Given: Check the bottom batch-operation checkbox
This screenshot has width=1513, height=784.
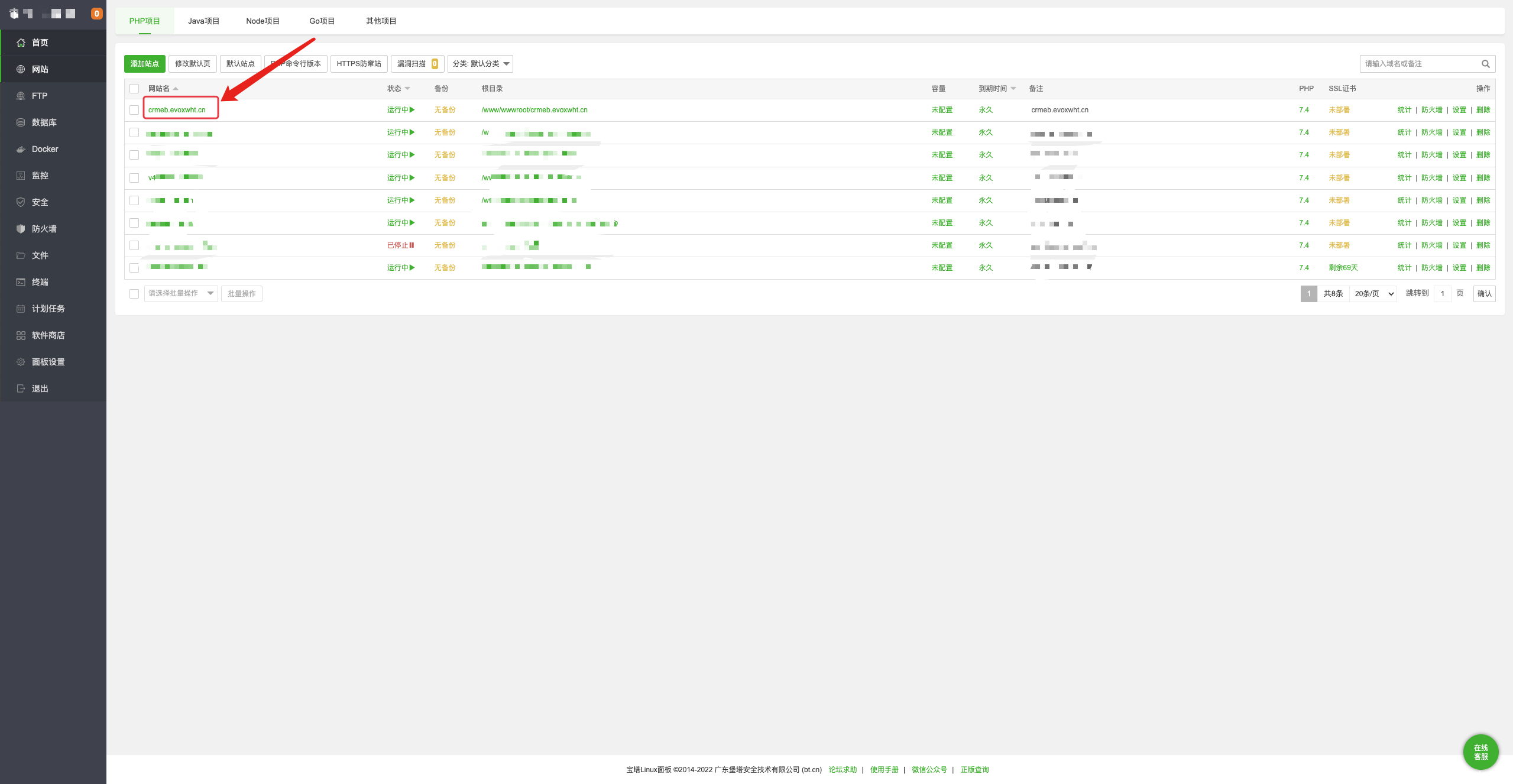Looking at the screenshot, I should coord(134,294).
